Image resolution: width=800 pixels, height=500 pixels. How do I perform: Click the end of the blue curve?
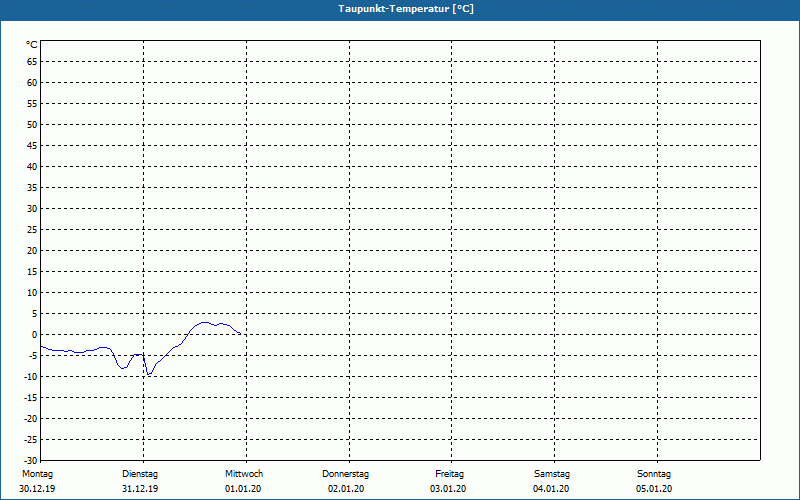click(240, 334)
